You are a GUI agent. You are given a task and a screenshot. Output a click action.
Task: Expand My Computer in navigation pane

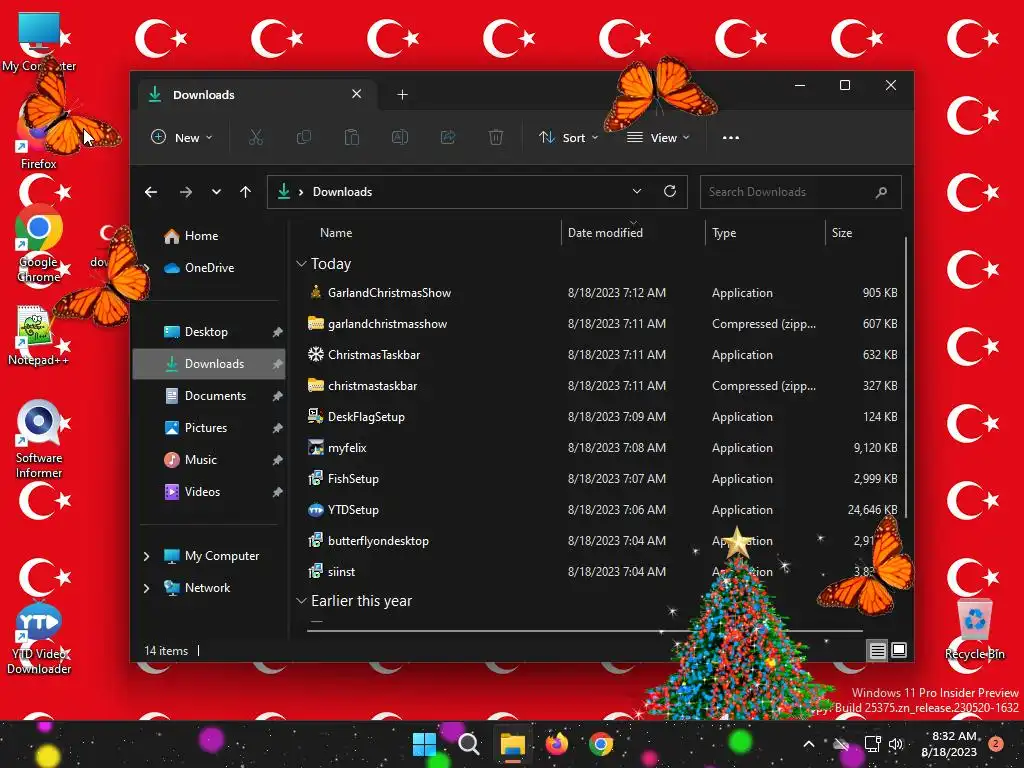click(146, 556)
